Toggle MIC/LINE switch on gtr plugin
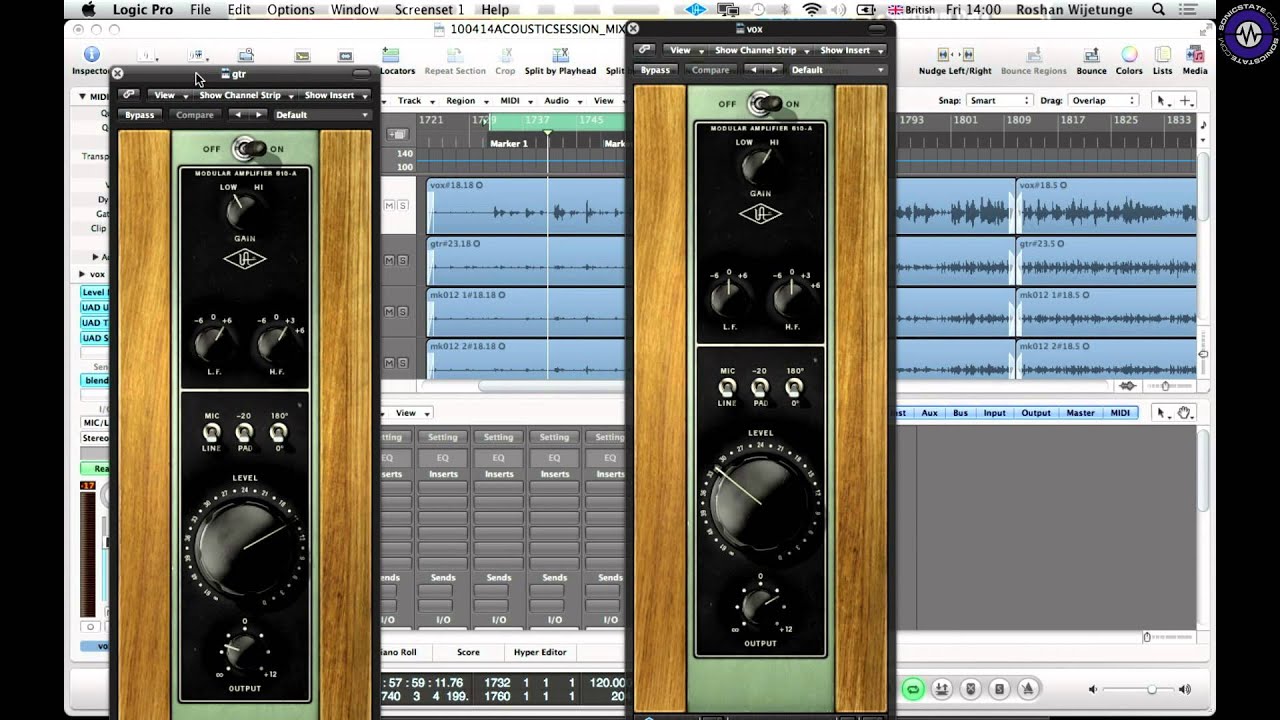 pos(211,432)
